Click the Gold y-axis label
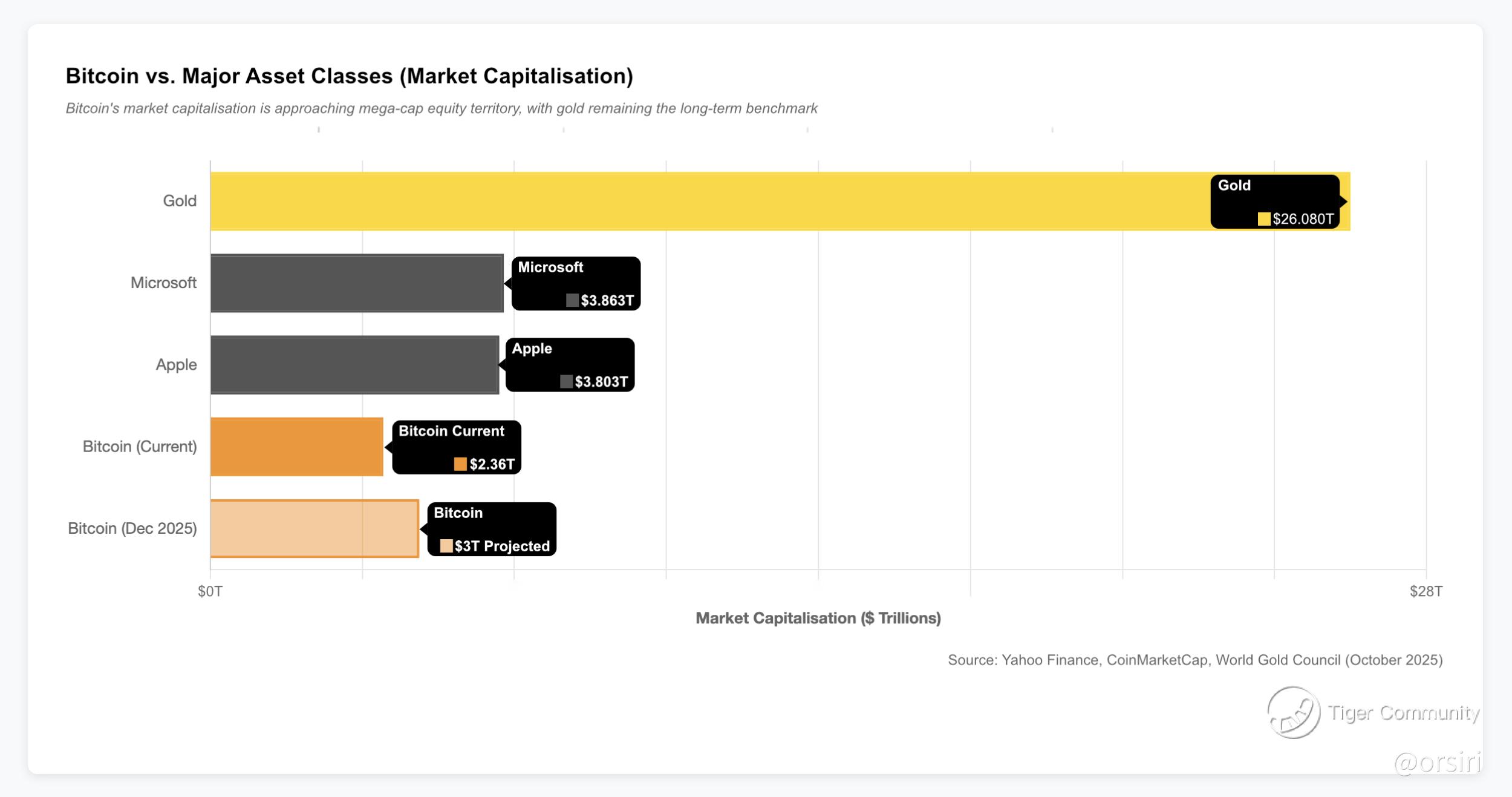 [x=180, y=201]
